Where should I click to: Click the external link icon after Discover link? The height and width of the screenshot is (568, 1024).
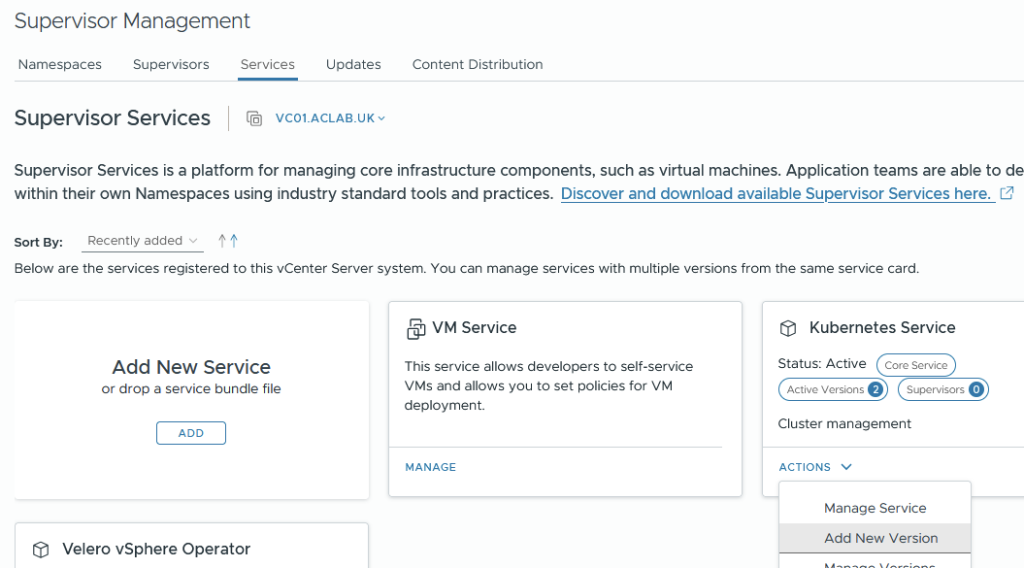tap(1007, 193)
